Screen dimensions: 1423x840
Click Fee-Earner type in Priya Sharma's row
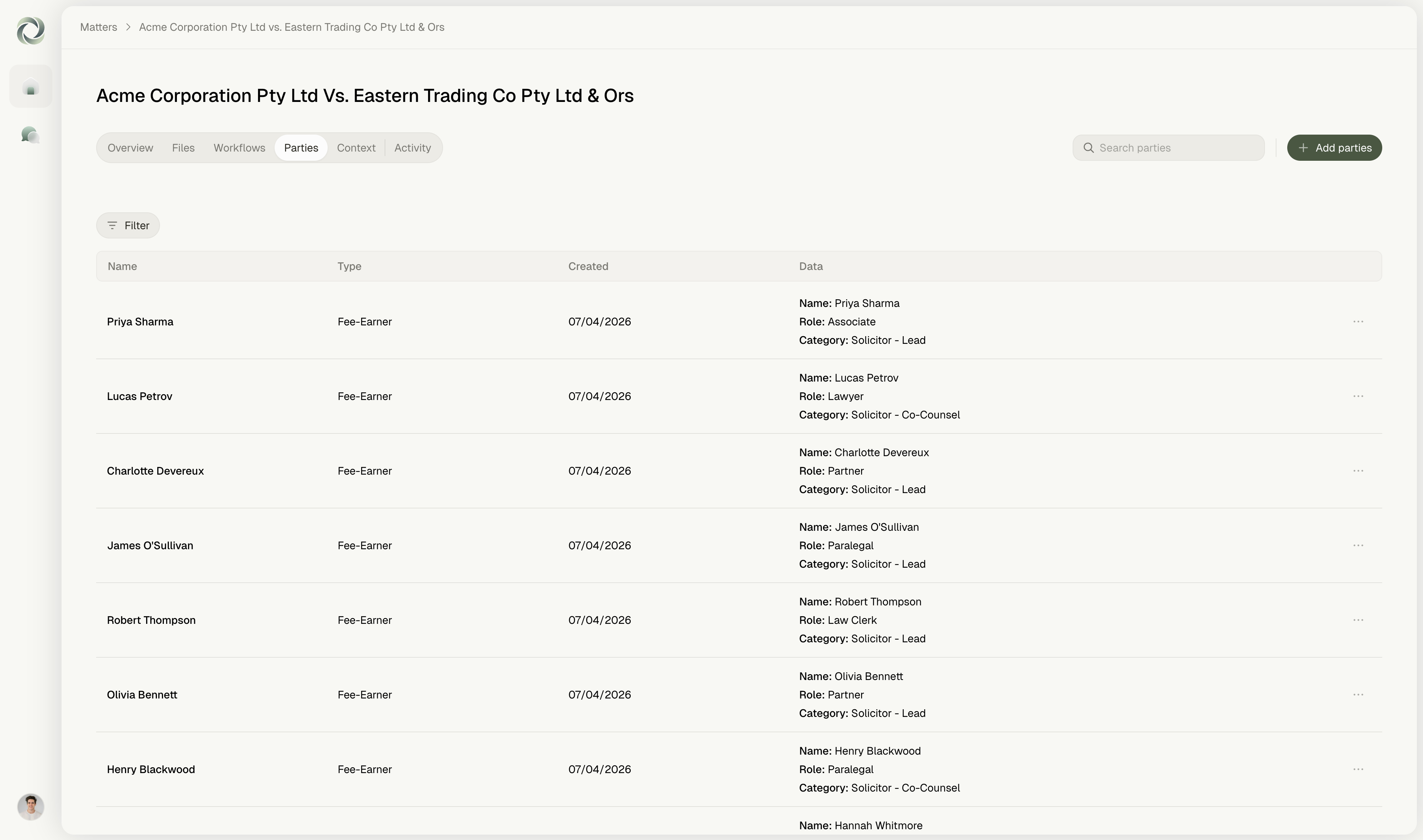(365, 322)
